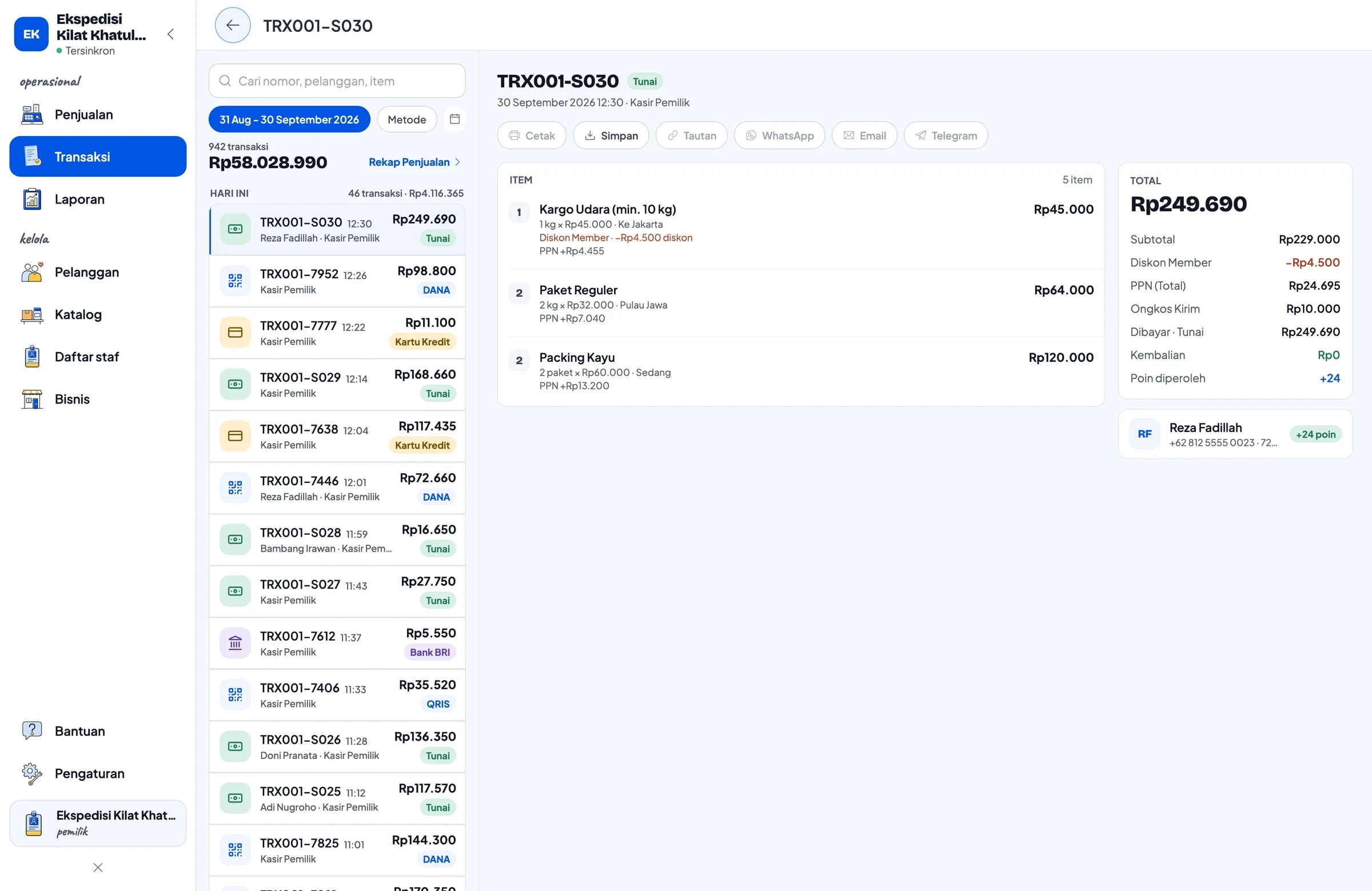Image resolution: width=1372 pixels, height=891 pixels.
Task: Click the EK business logo
Action: pos(31,34)
